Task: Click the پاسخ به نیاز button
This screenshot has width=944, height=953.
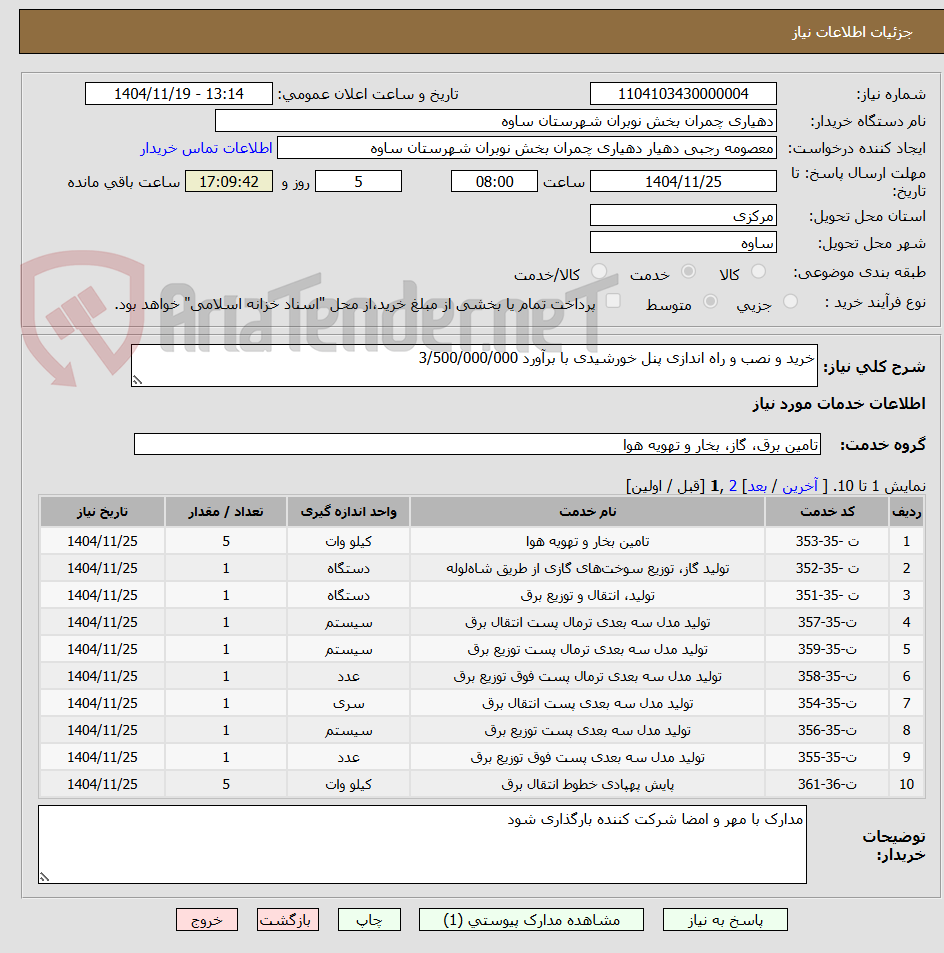Action: pyautogui.click(x=725, y=920)
